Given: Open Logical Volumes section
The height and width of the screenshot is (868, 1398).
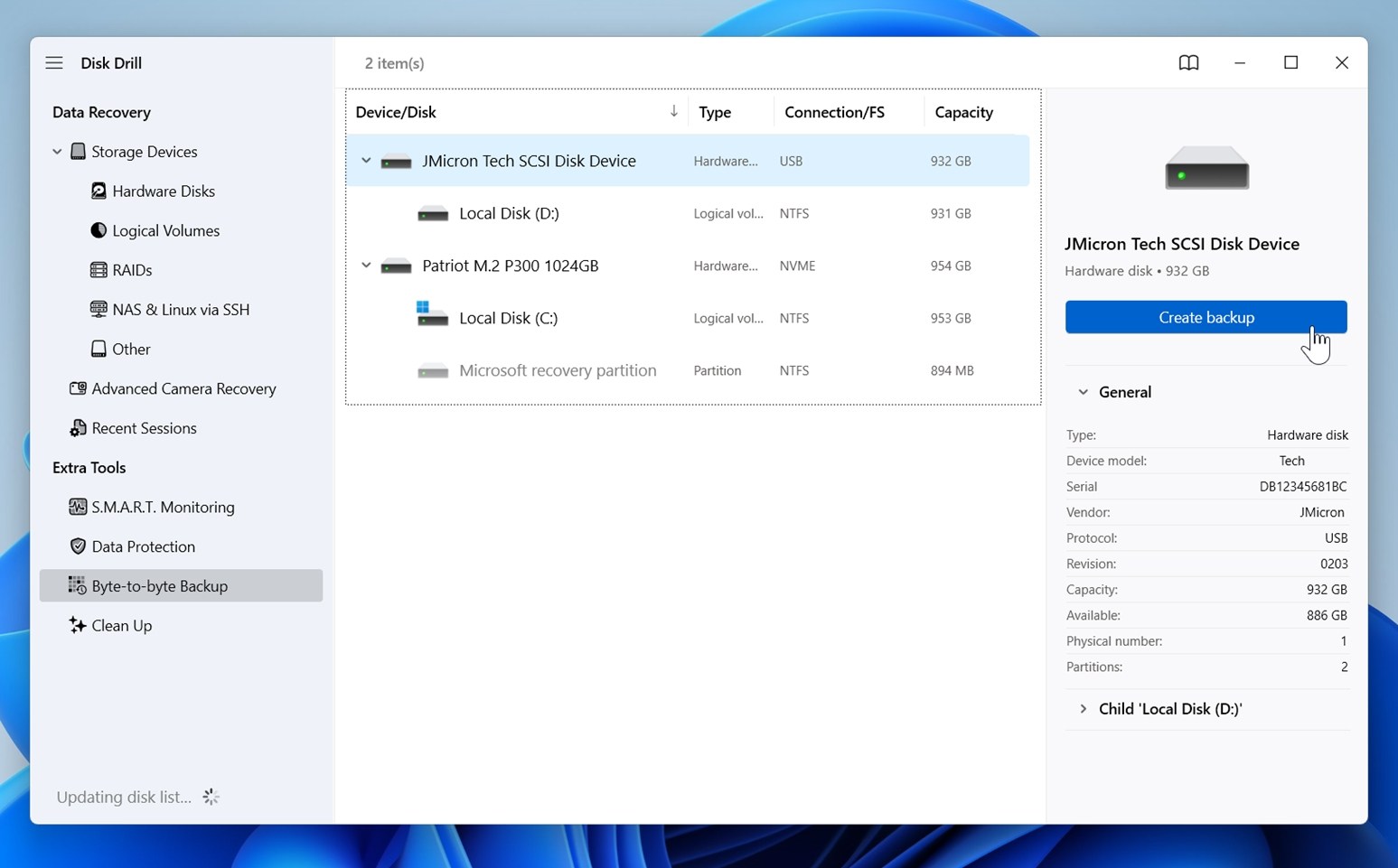Looking at the screenshot, I should coord(165,231).
